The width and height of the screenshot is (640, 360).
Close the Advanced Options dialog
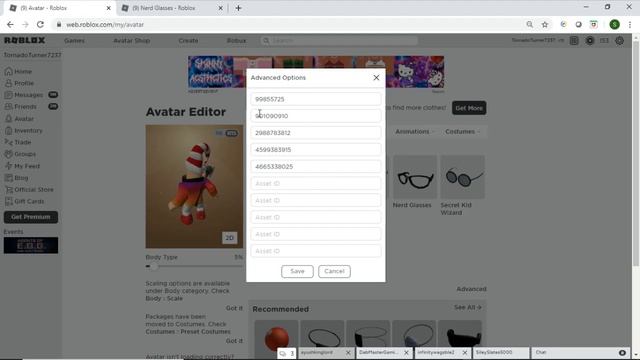376,78
